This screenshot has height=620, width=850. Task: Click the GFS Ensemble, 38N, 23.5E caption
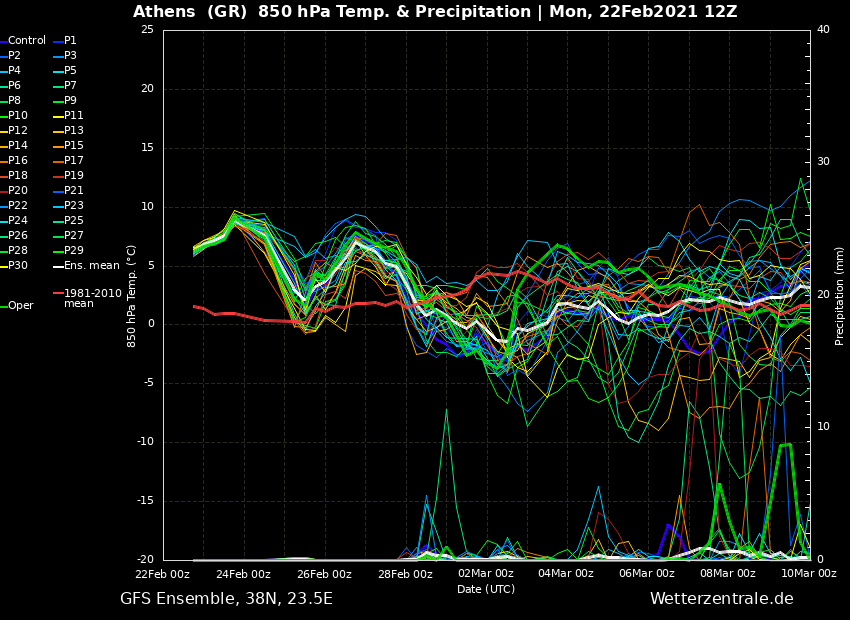(226, 599)
